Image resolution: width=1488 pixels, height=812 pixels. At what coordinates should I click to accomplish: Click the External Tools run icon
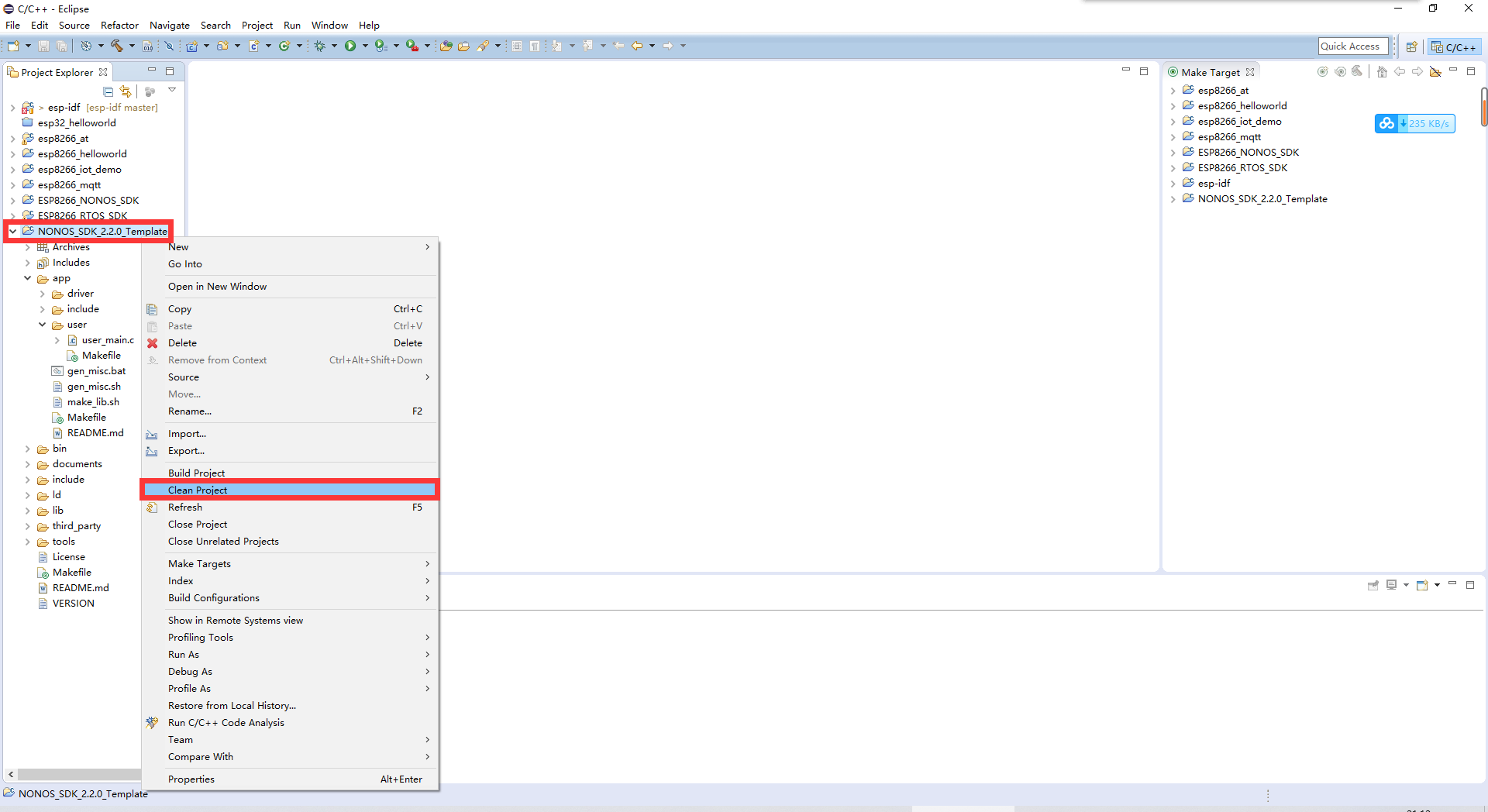pyautogui.click(x=412, y=46)
